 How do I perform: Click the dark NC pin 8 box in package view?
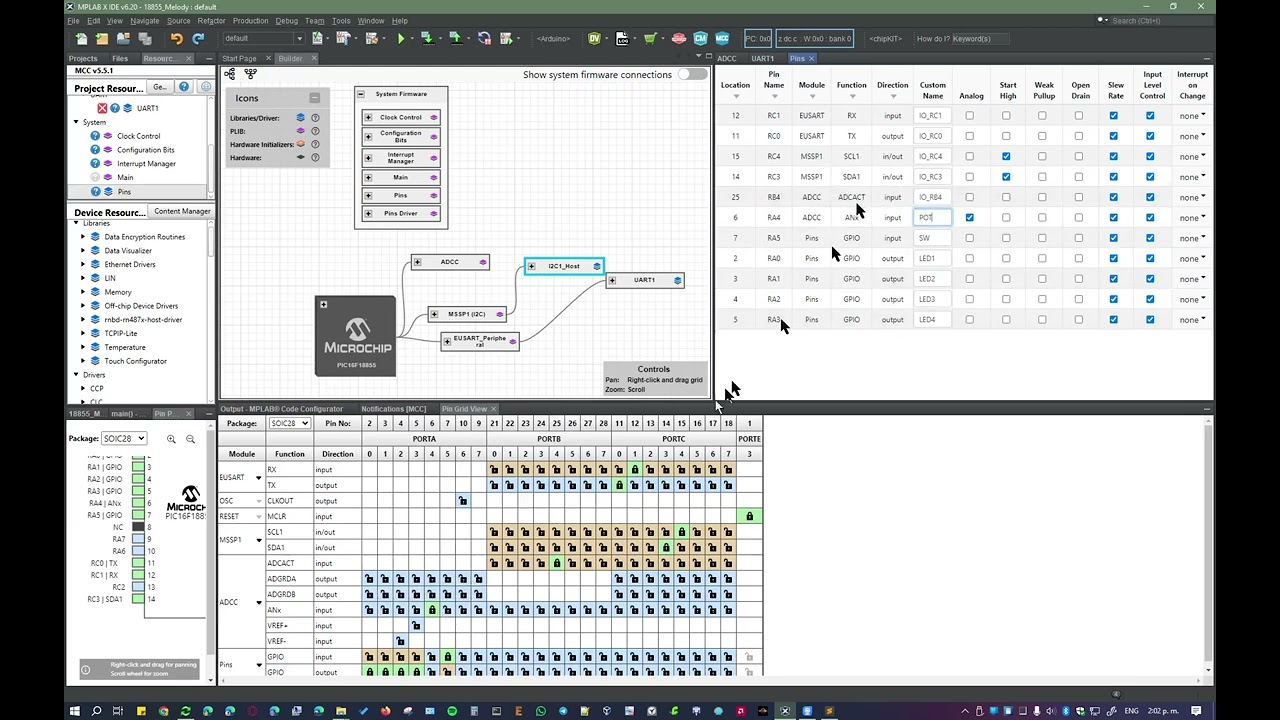pos(138,527)
